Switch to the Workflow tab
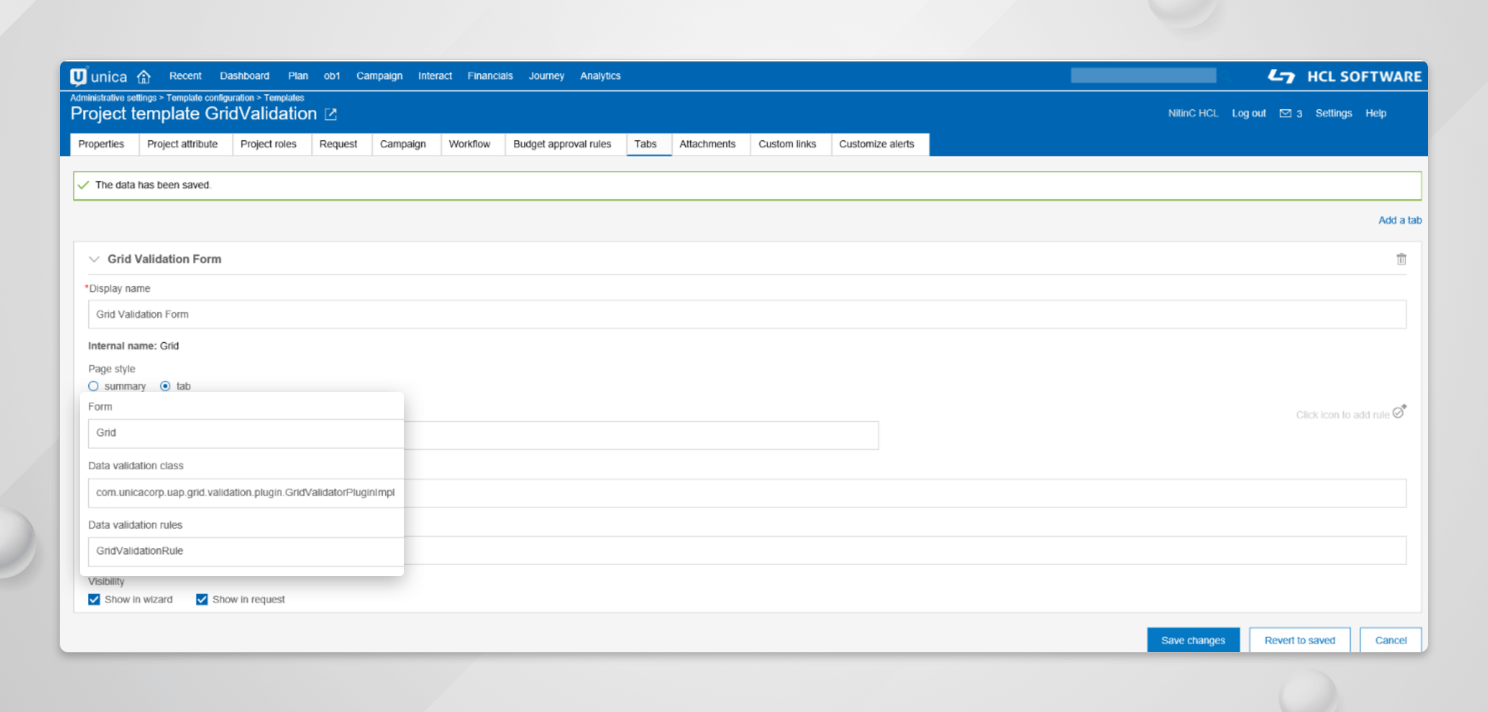 pyautogui.click(x=471, y=144)
